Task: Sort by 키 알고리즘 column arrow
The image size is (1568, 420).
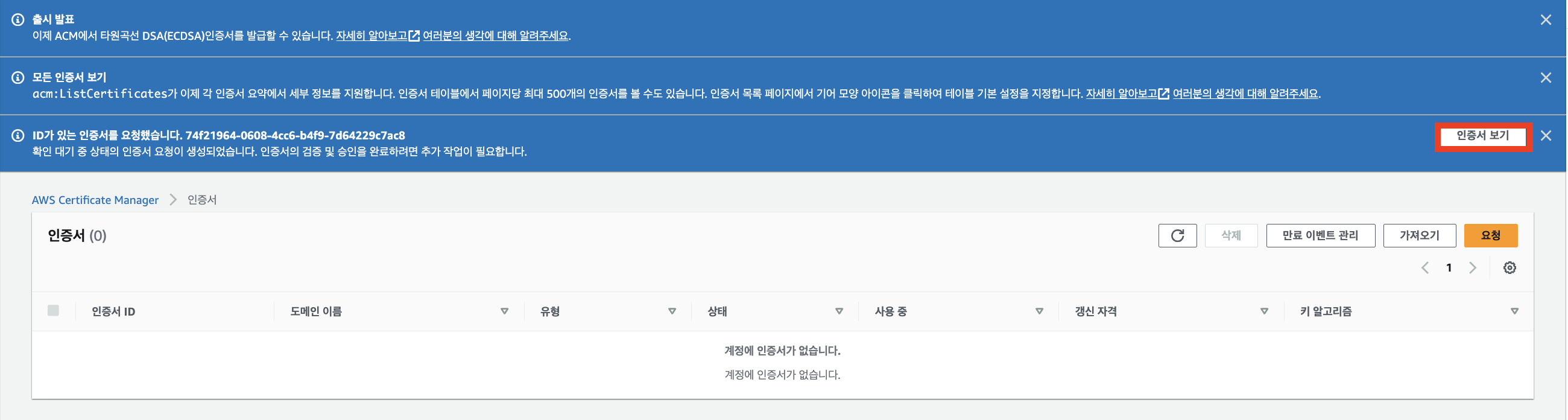Action: pos(1516,311)
